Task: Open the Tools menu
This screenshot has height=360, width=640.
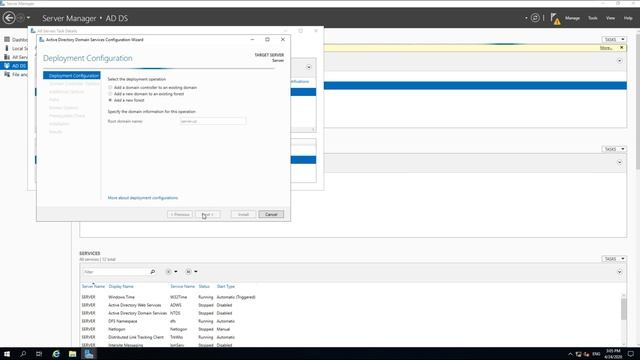Action: tap(593, 18)
